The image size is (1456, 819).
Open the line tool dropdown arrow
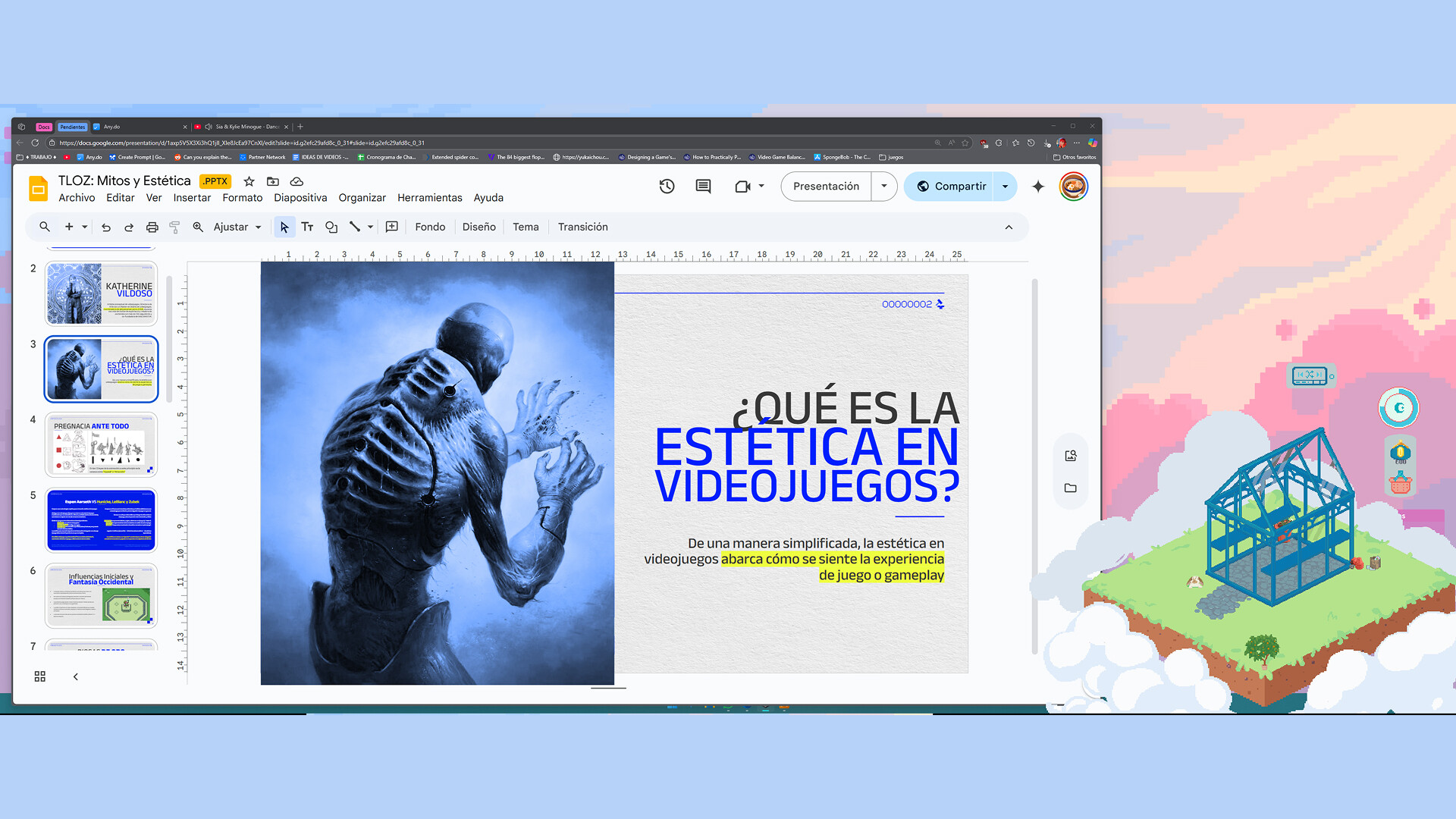point(370,227)
